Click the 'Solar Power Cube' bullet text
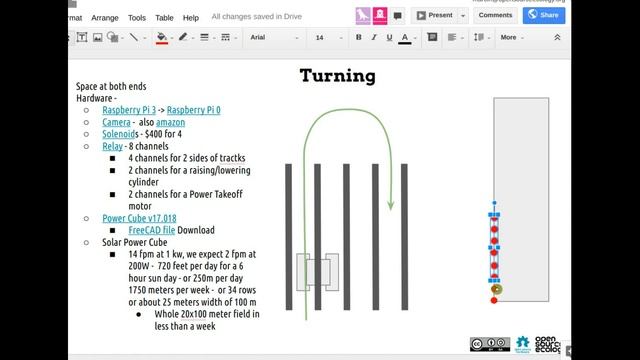The image size is (640, 360). coord(135,242)
